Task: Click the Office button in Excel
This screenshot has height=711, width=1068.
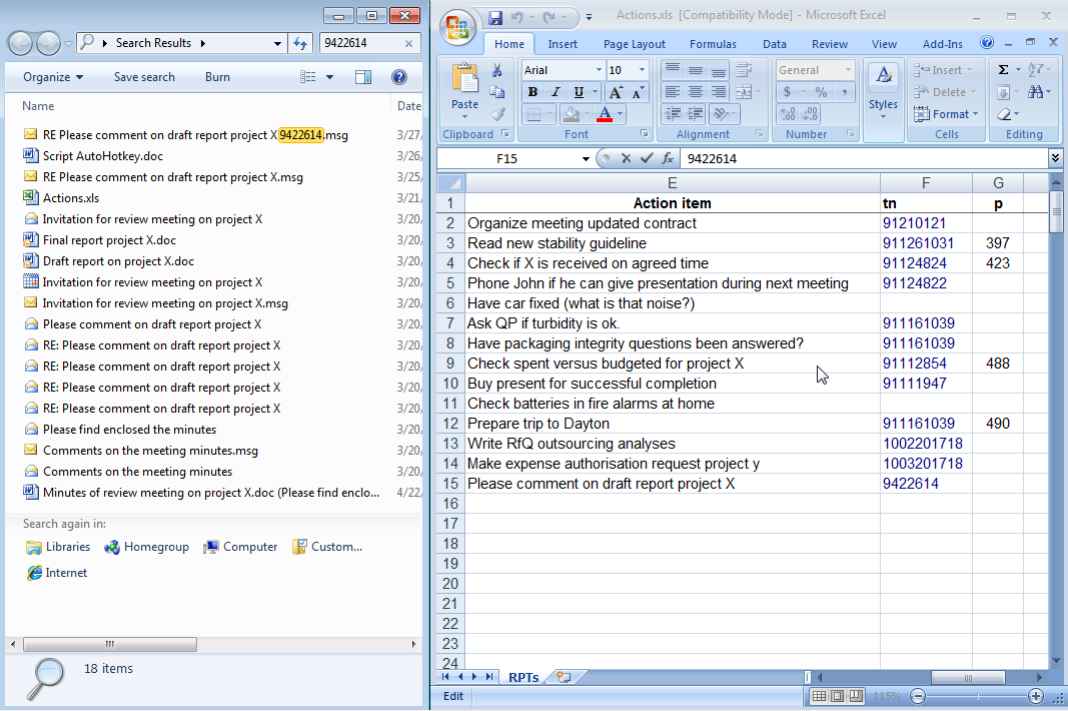Action: 458,27
